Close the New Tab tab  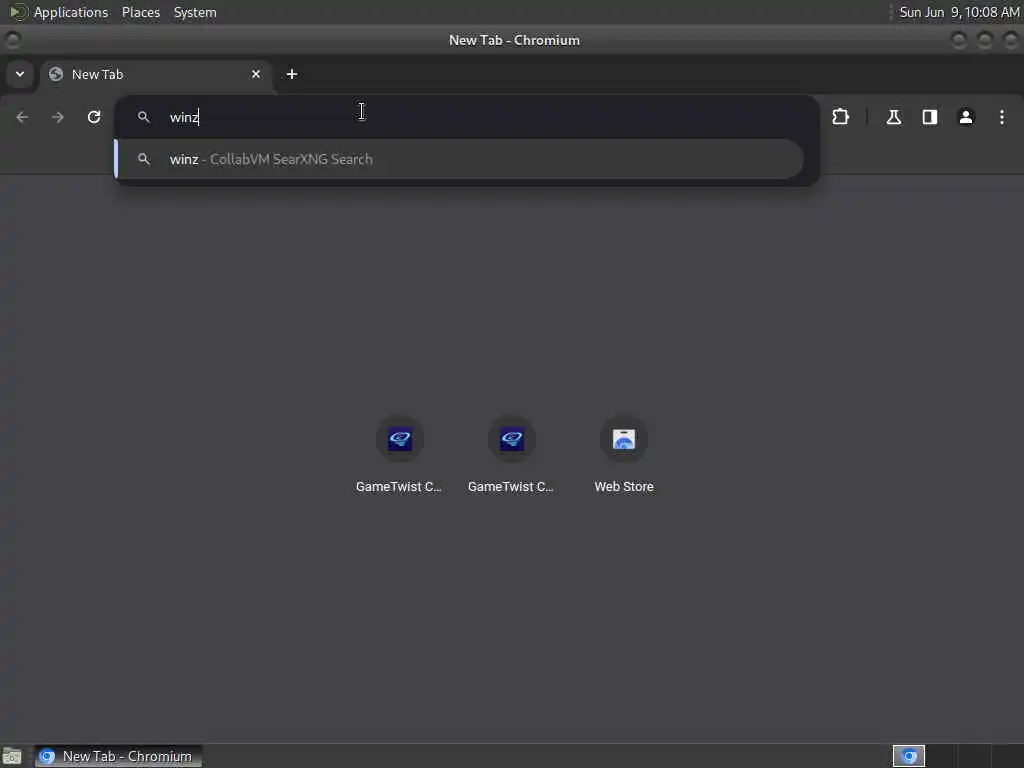(x=256, y=74)
